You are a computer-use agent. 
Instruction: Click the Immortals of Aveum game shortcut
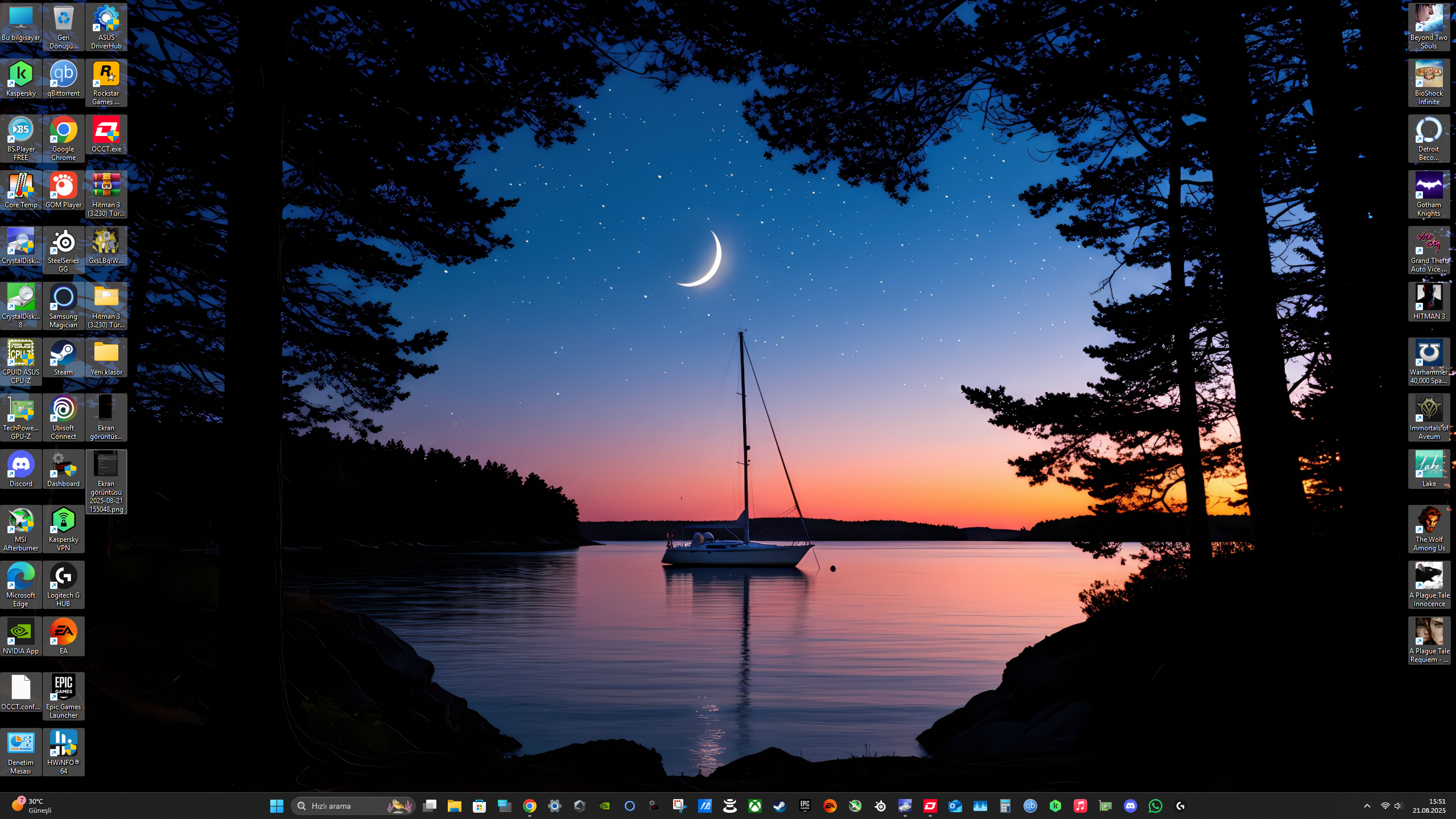coord(1429,417)
